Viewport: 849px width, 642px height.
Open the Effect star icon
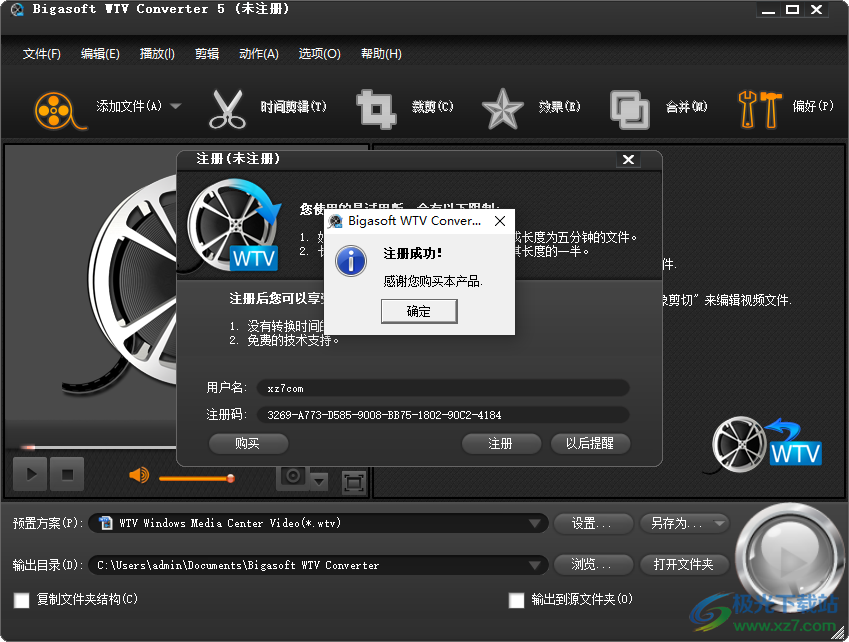click(x=502, y=110)
